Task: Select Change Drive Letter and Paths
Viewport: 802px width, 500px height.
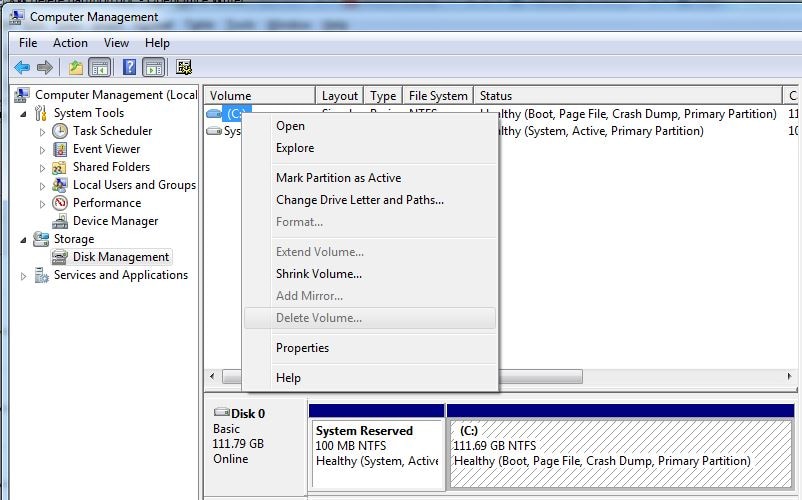Action: 369,200
